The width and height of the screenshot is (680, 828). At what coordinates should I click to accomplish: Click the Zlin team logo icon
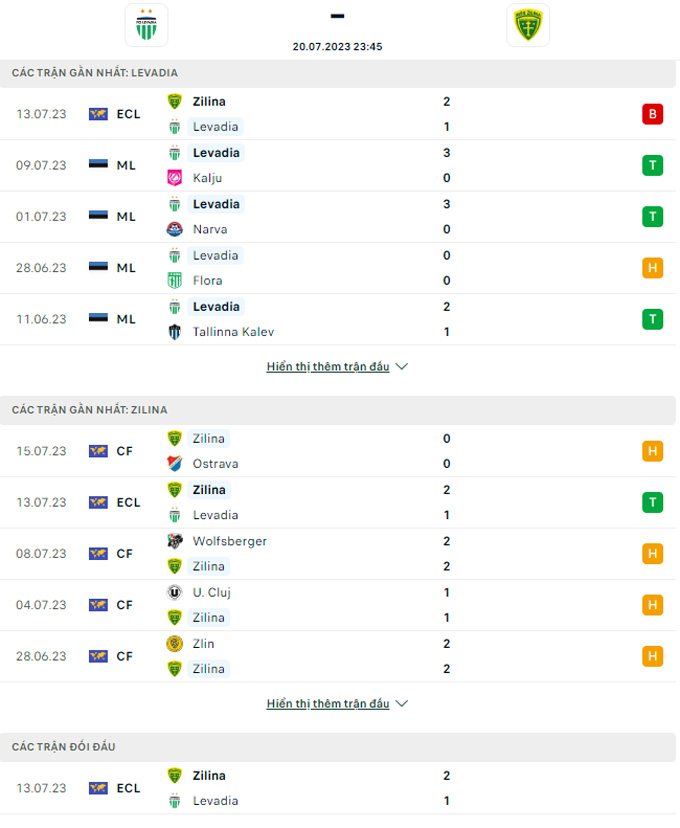175,644
